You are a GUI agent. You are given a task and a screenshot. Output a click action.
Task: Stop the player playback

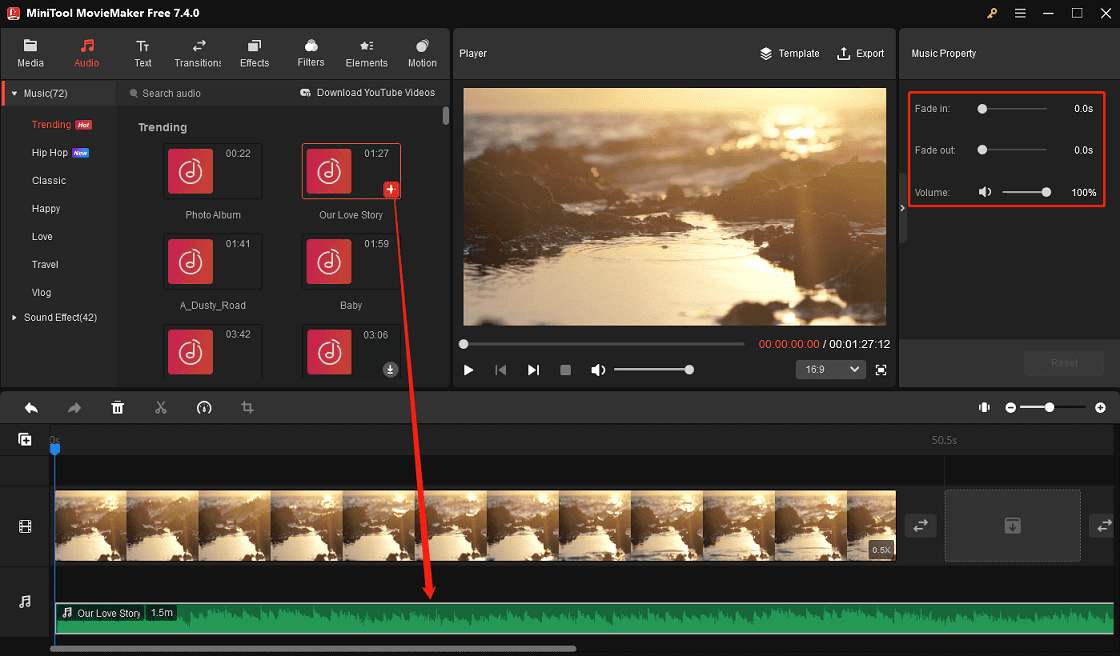pos(565,370)
